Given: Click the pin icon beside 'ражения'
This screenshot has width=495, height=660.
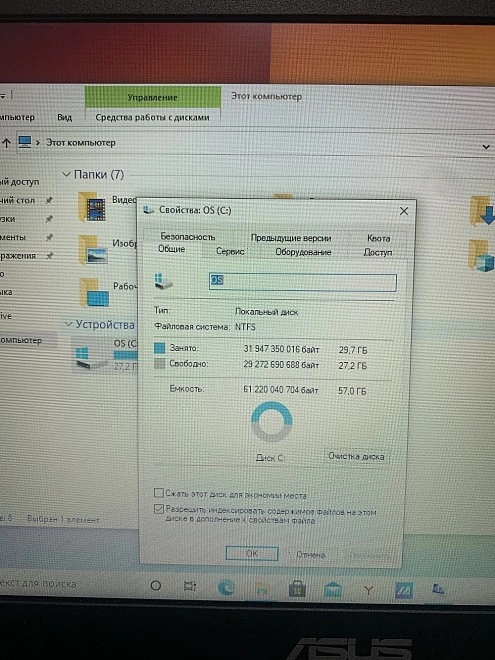Looking at the screenshot, I should (x=49, y=255).
